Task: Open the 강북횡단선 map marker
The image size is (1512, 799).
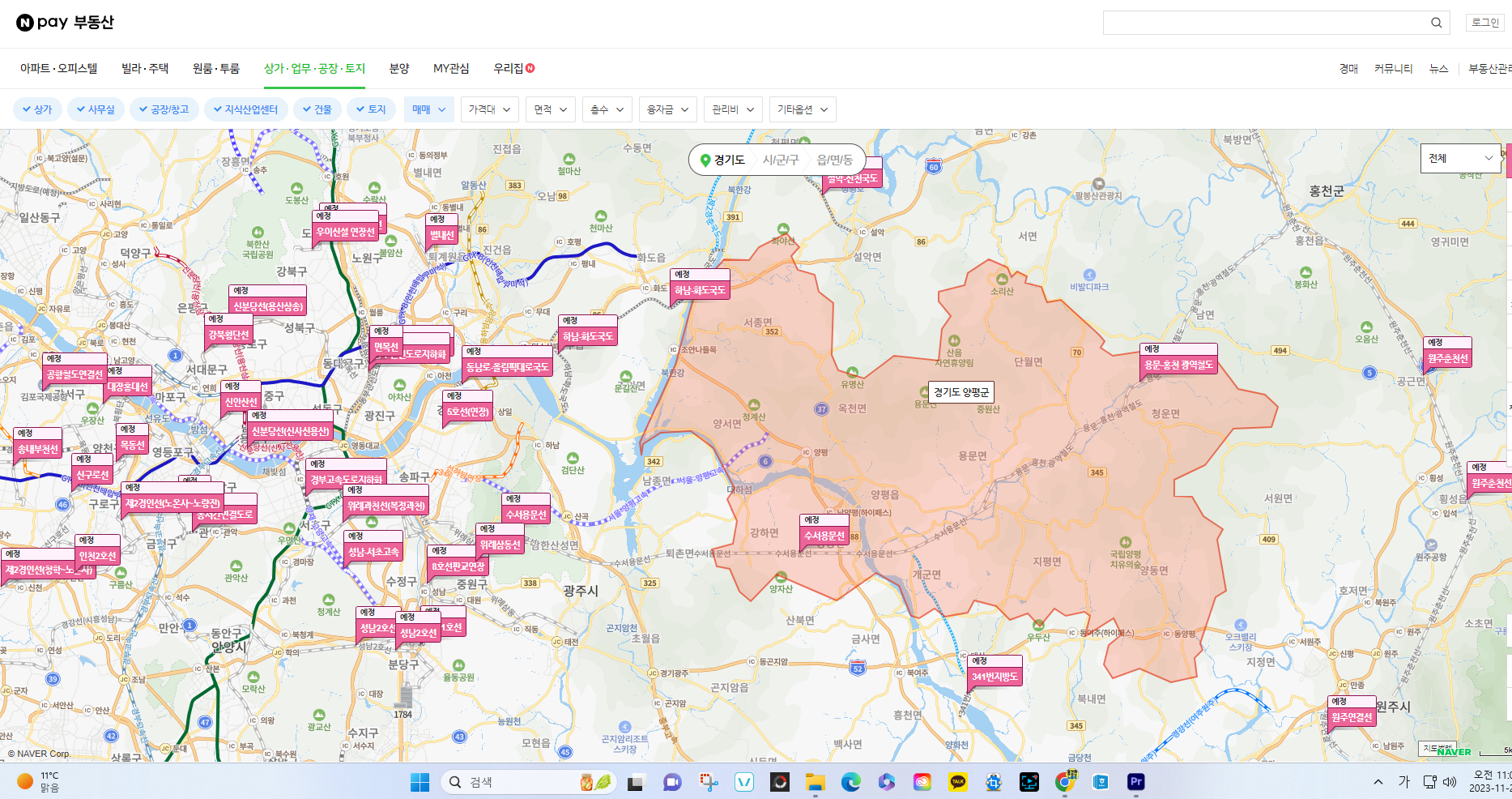Action: point(229,329)
